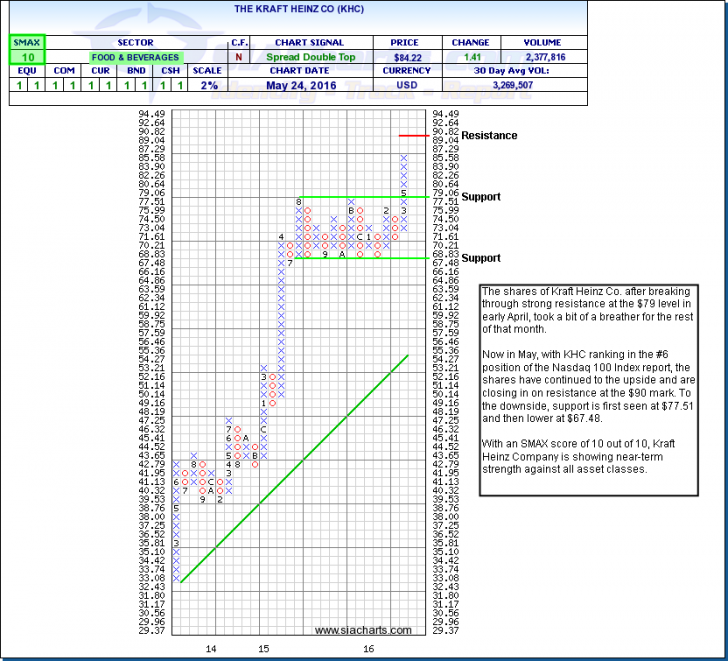
Task: Click the Spread Double Top chart signal
Action: point(309,58)
